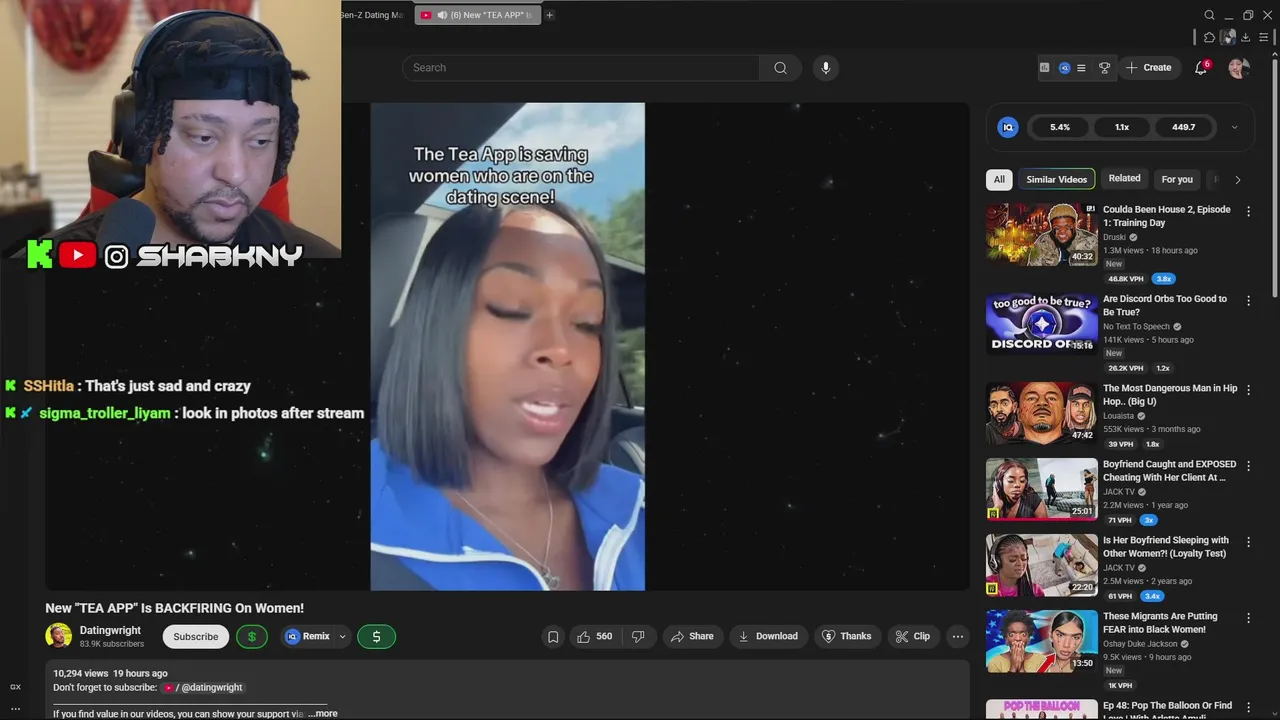Expand the vidIQ score panel chevron
Viewport: 1280px width, 720px height.
click(x=1234, y=127)
